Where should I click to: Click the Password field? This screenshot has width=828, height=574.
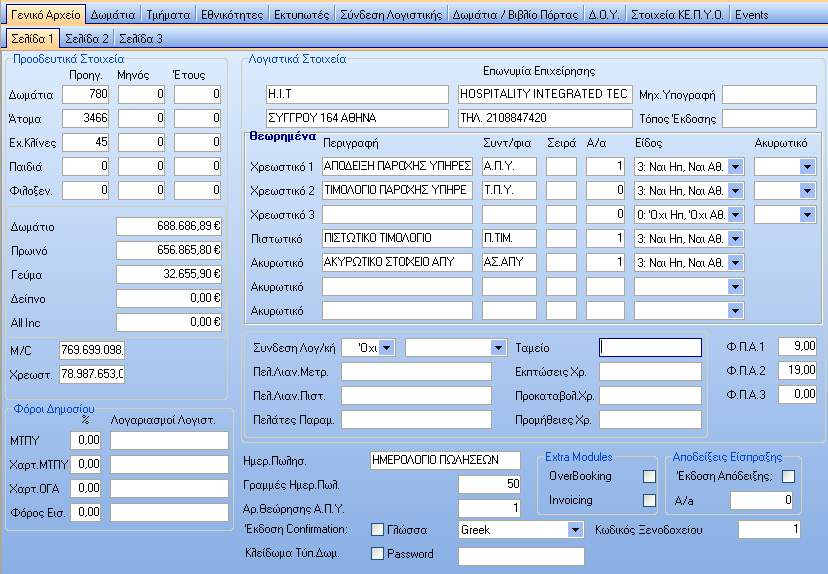(x=521, y=556)
